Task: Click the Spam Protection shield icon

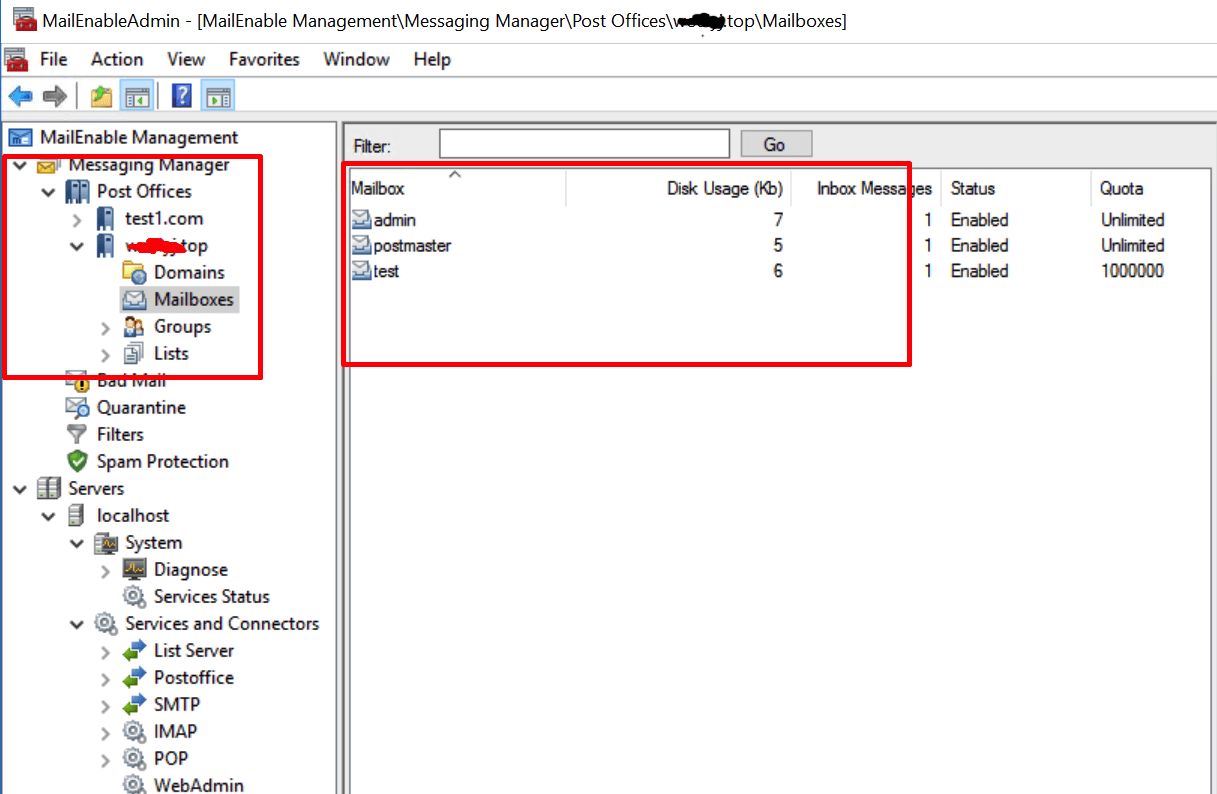Action: (x=77, y=461)
